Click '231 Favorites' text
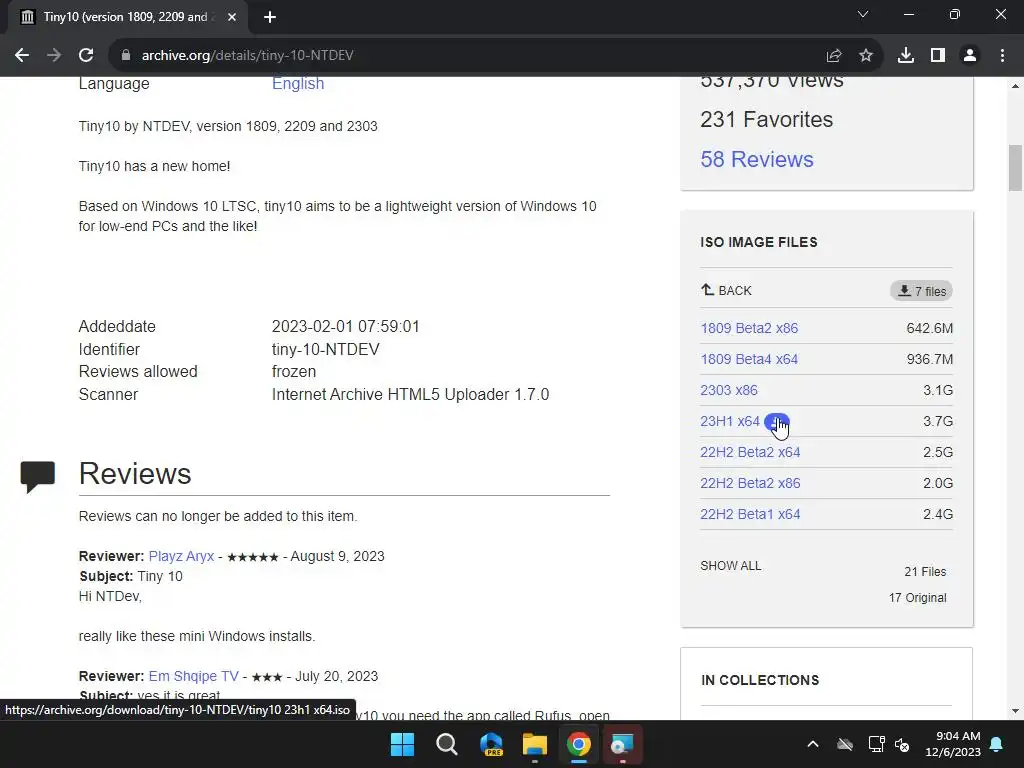 pos(767,120)
